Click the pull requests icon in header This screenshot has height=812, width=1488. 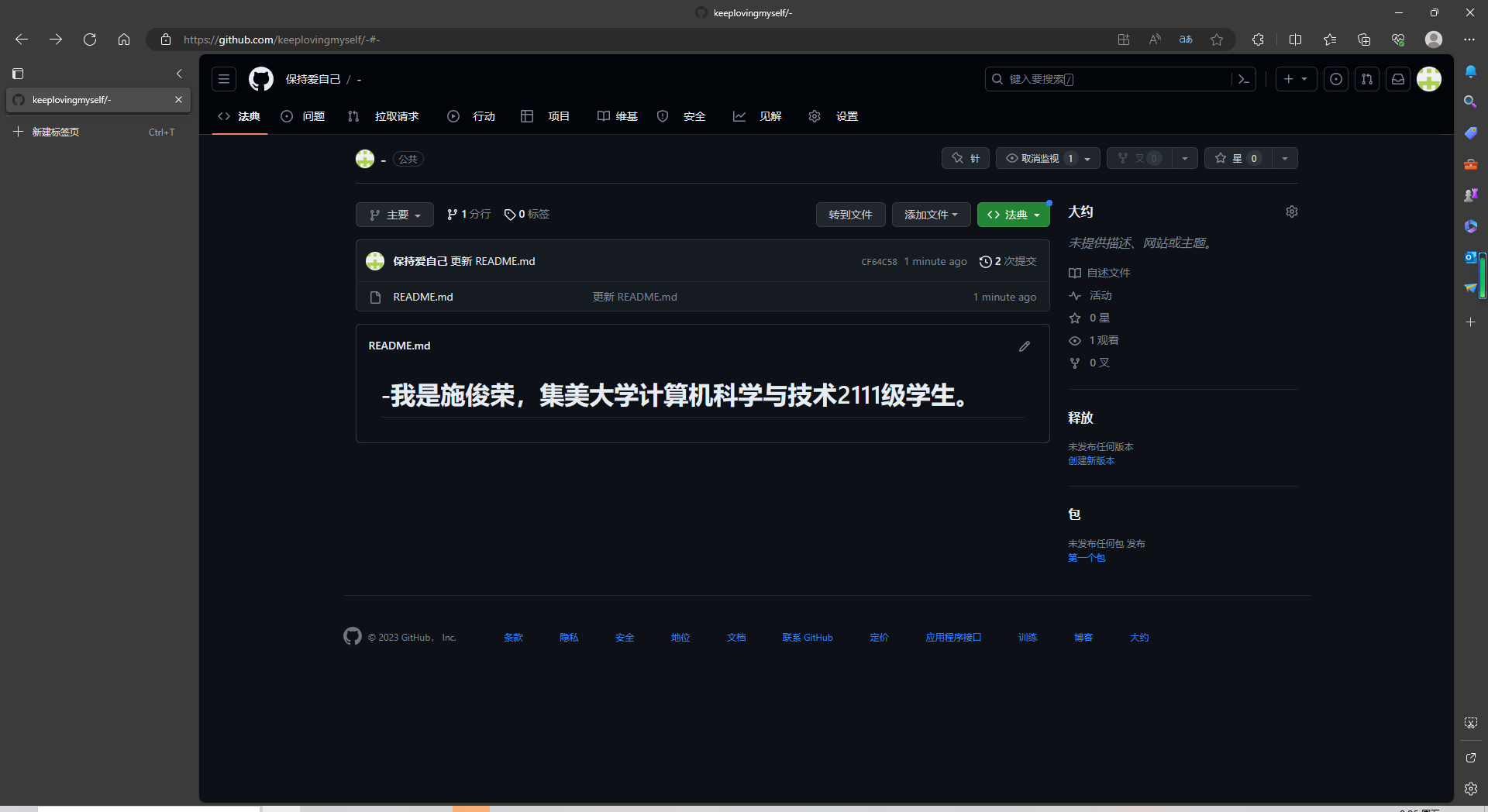click(x=1366, y=78)
